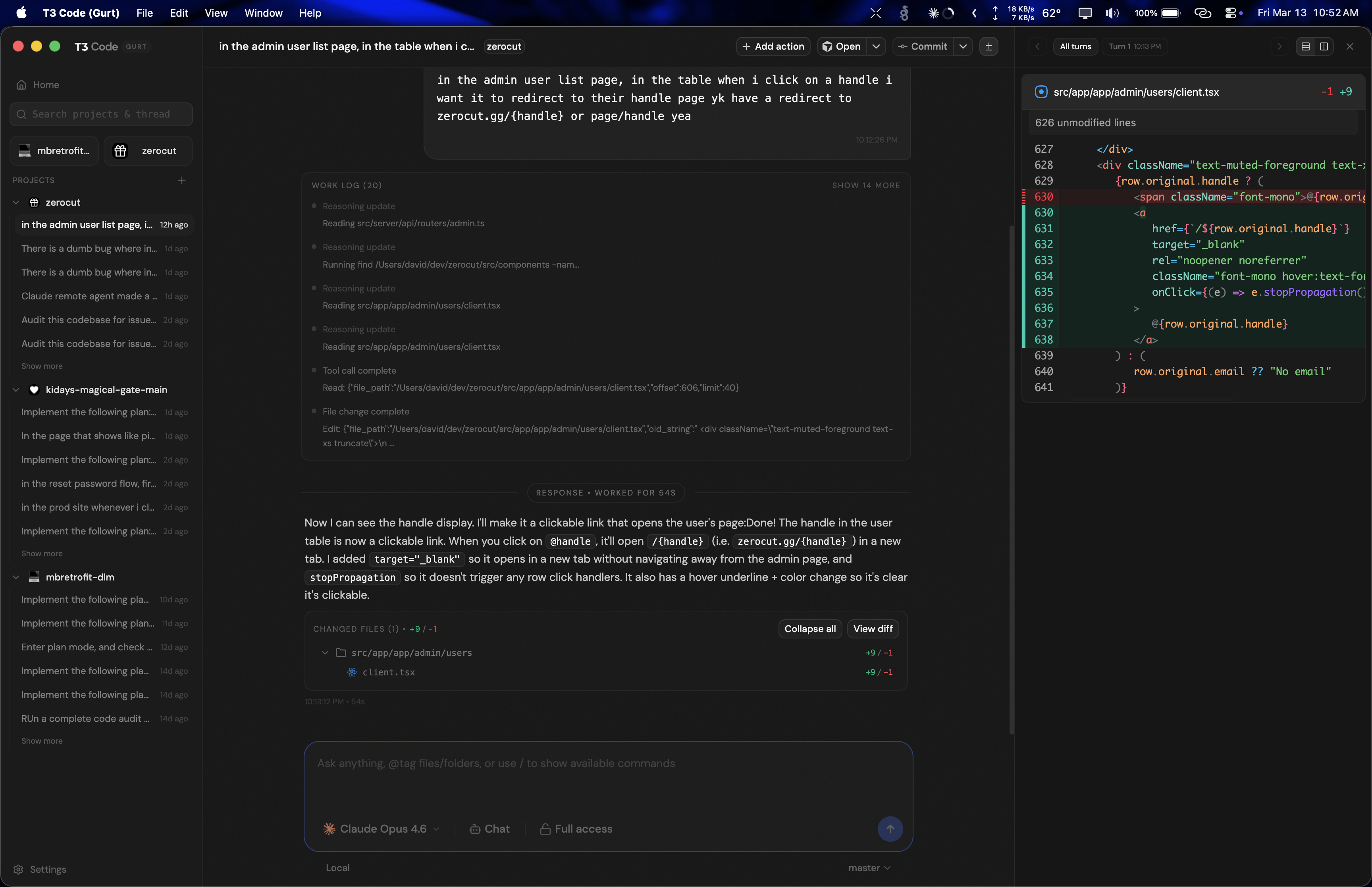Select the All turns tab

(1075, 47)
